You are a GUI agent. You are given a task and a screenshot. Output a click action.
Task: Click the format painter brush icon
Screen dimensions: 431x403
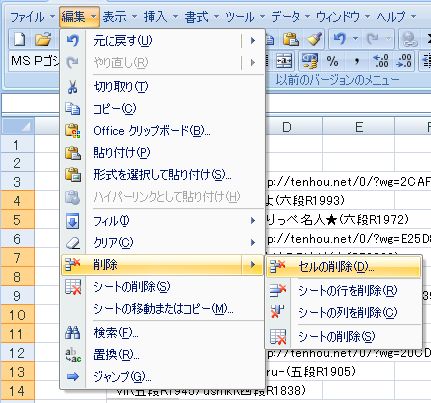pyautogui.click(x=314, y=39)
